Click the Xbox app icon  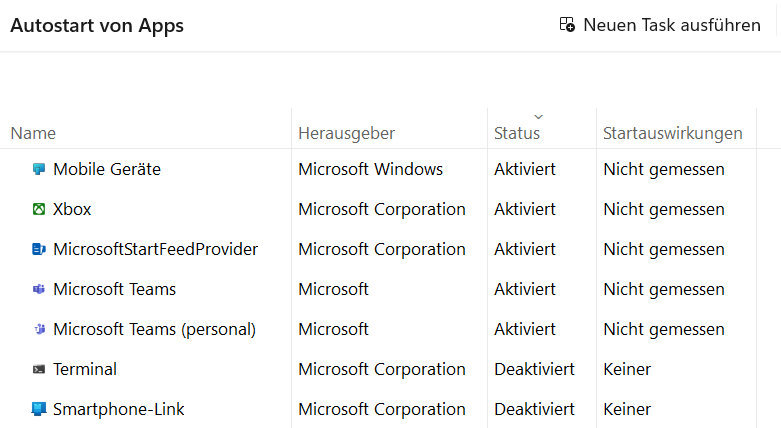pos(39,209)
